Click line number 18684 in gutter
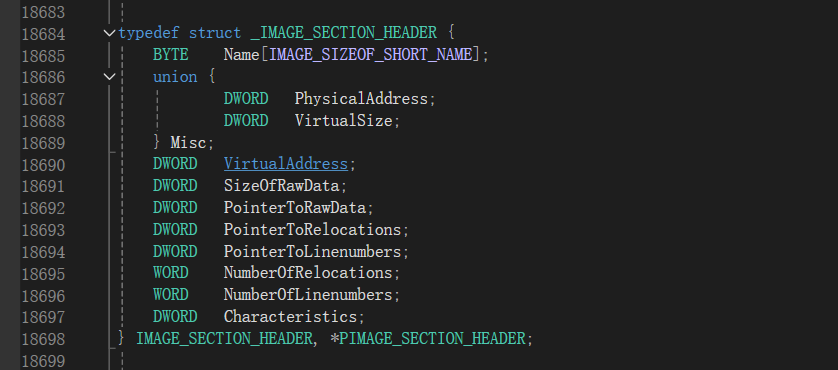 pos(43,34)
